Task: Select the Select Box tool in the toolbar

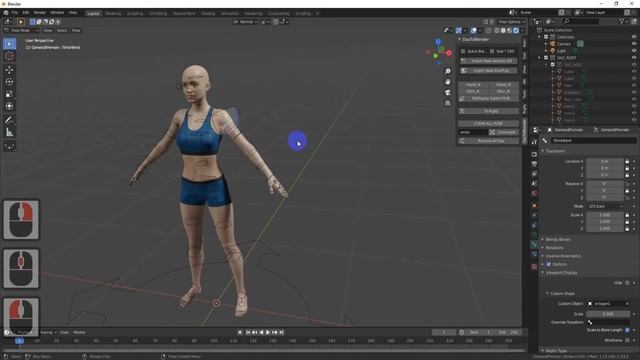Action: (9, 44)
